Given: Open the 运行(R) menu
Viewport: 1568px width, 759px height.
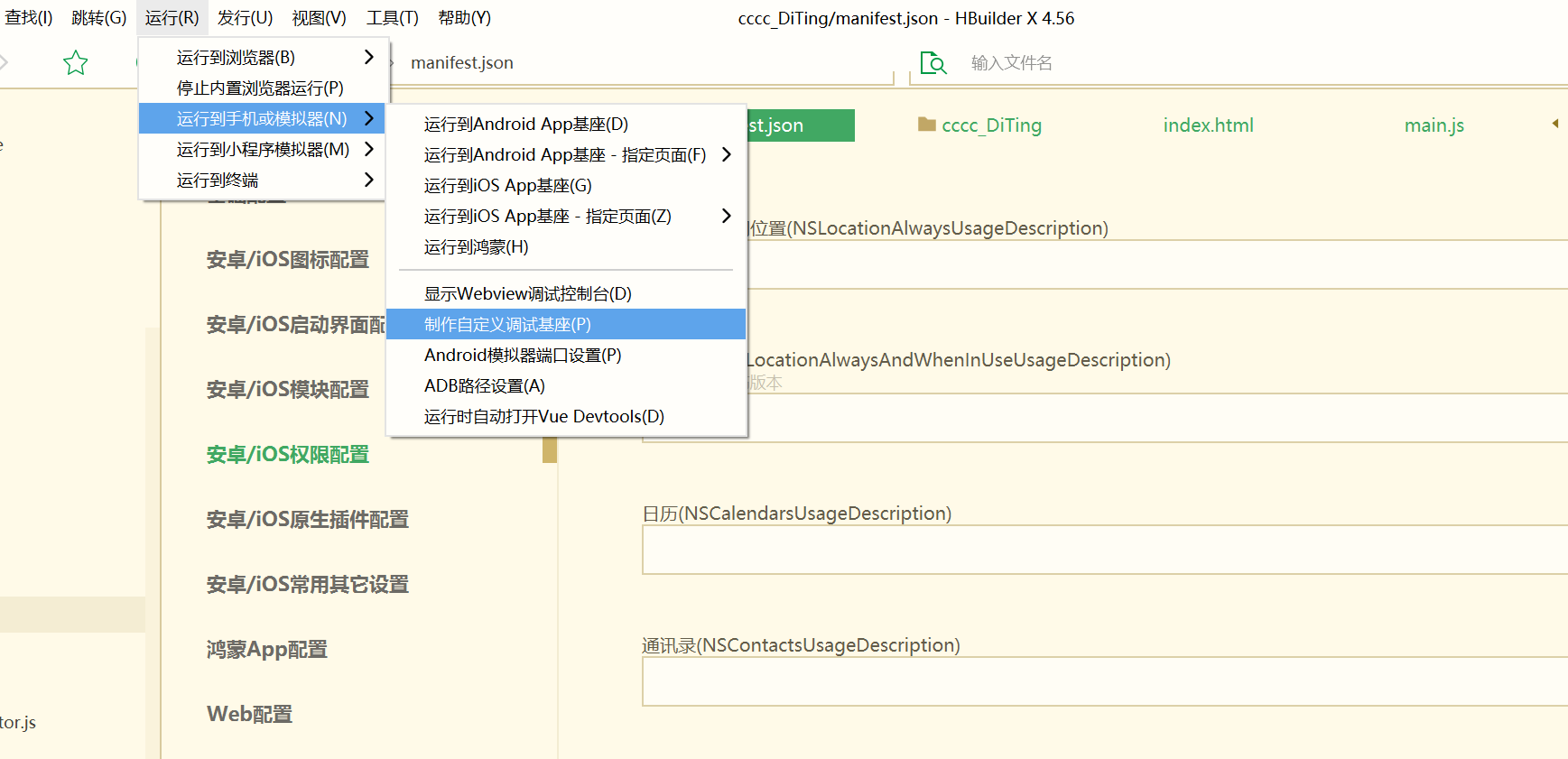Looking at the screenshot, I should tap(172, 18).
